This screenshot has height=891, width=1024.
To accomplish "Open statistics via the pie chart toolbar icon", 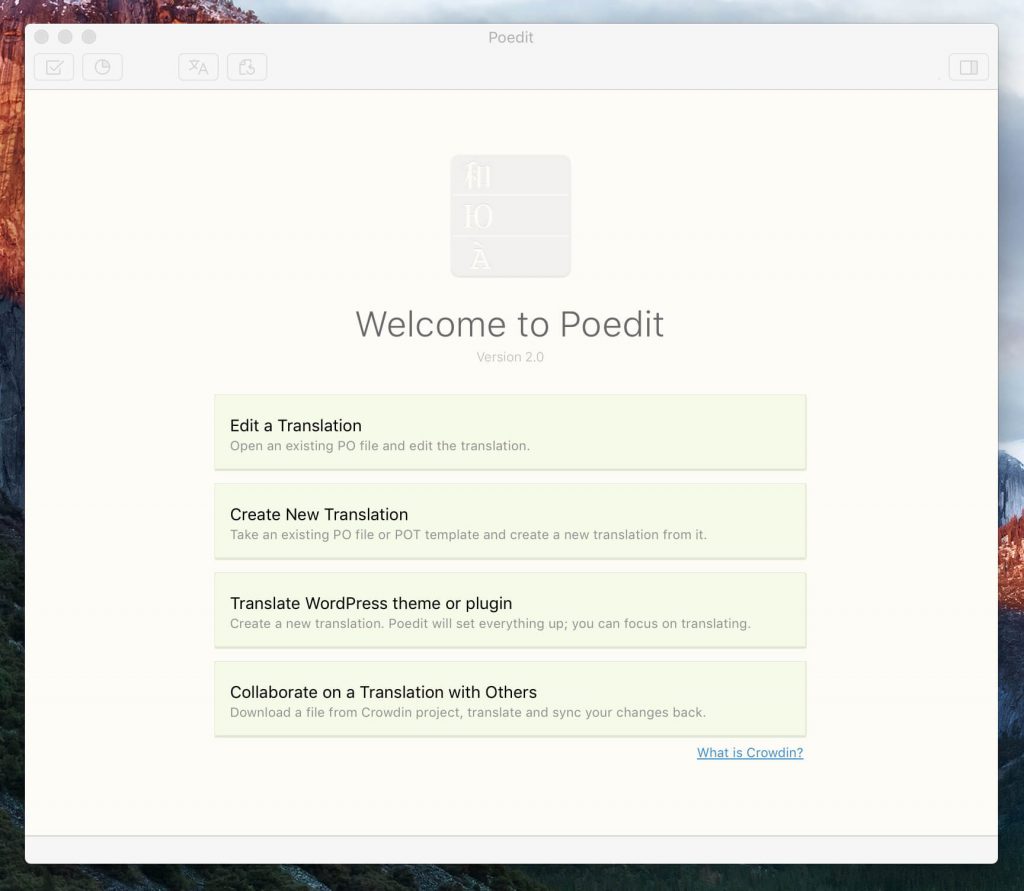I will pyautogui.click(x=102, y=67).
